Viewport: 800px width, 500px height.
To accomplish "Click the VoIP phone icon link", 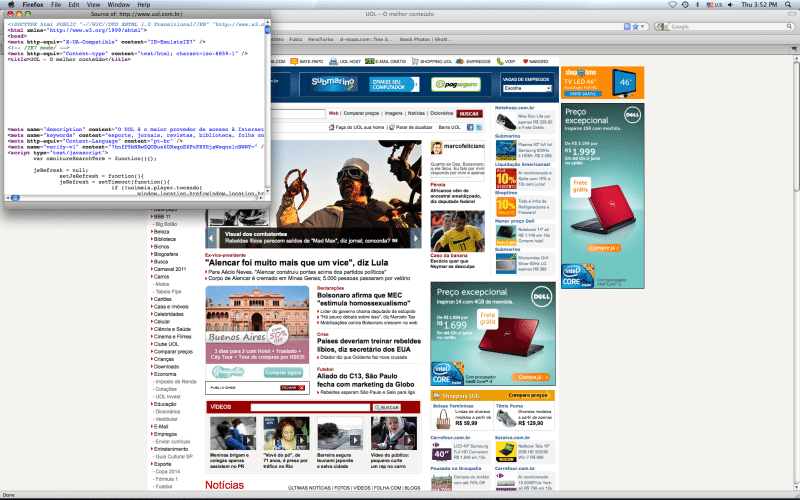I will [499, 61].
